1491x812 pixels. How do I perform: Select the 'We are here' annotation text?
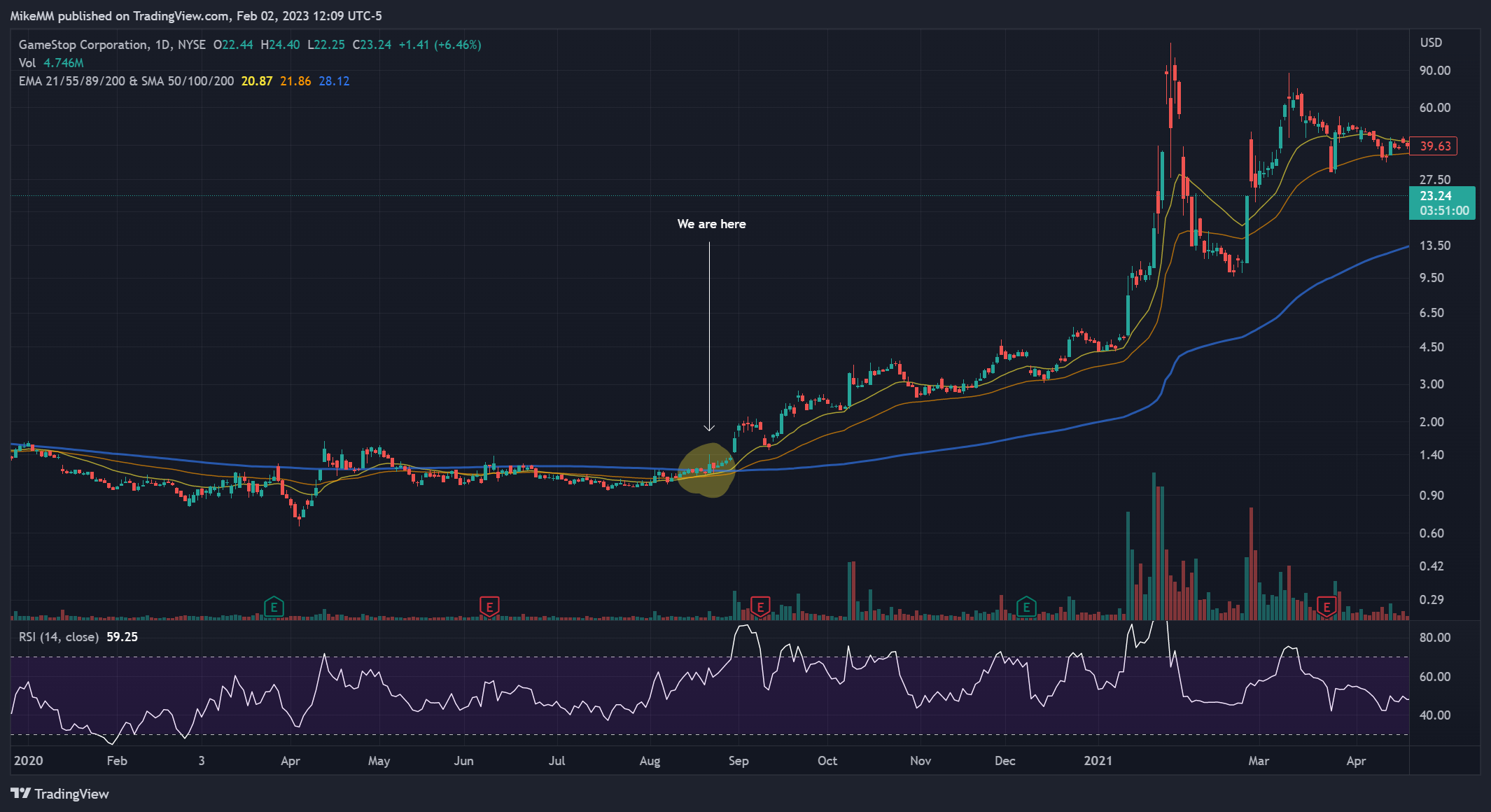711,224
